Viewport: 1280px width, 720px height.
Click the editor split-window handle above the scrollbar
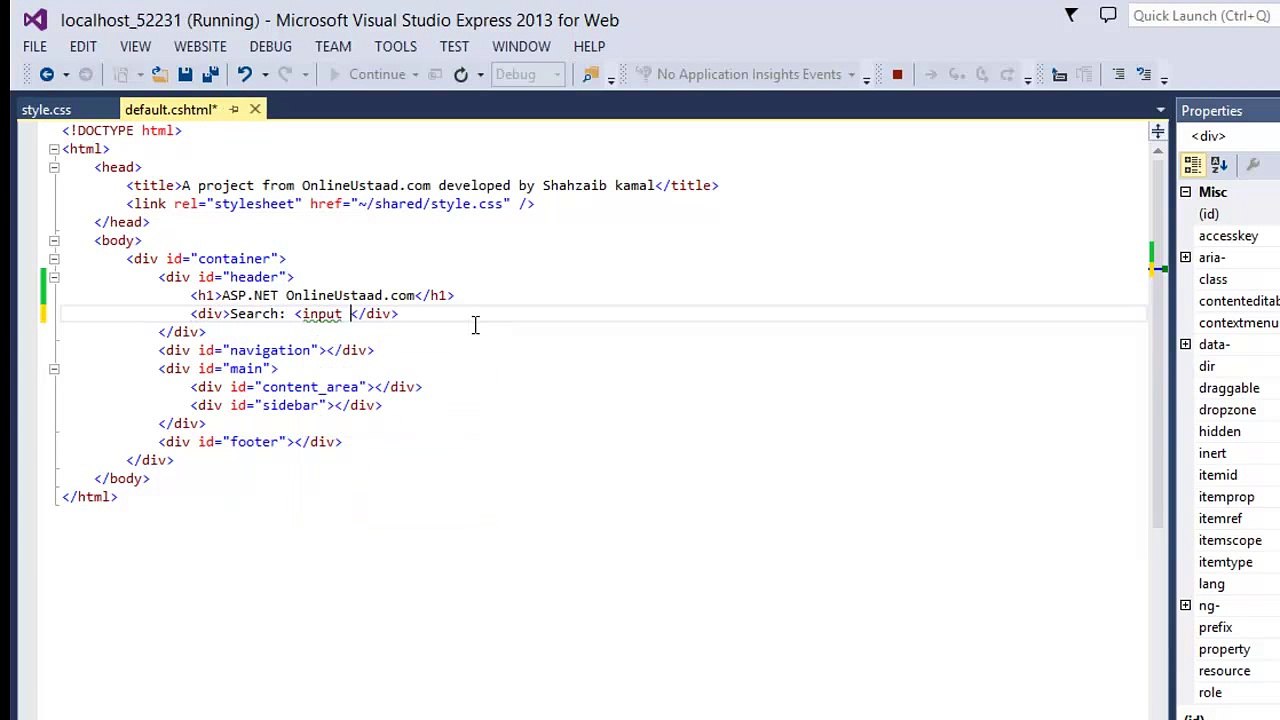1158,131
